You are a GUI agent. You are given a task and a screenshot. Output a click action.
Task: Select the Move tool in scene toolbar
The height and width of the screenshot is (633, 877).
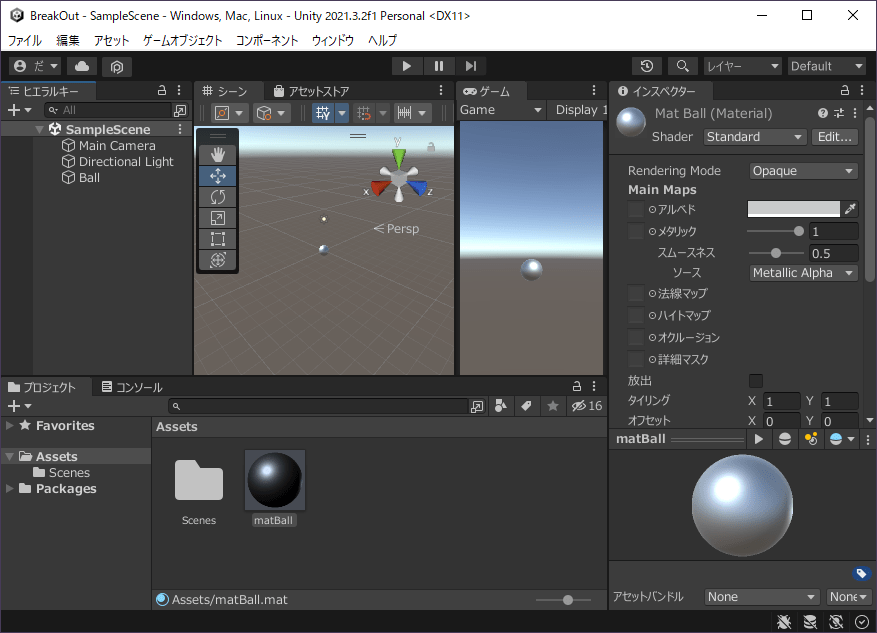tap(218, 176)
